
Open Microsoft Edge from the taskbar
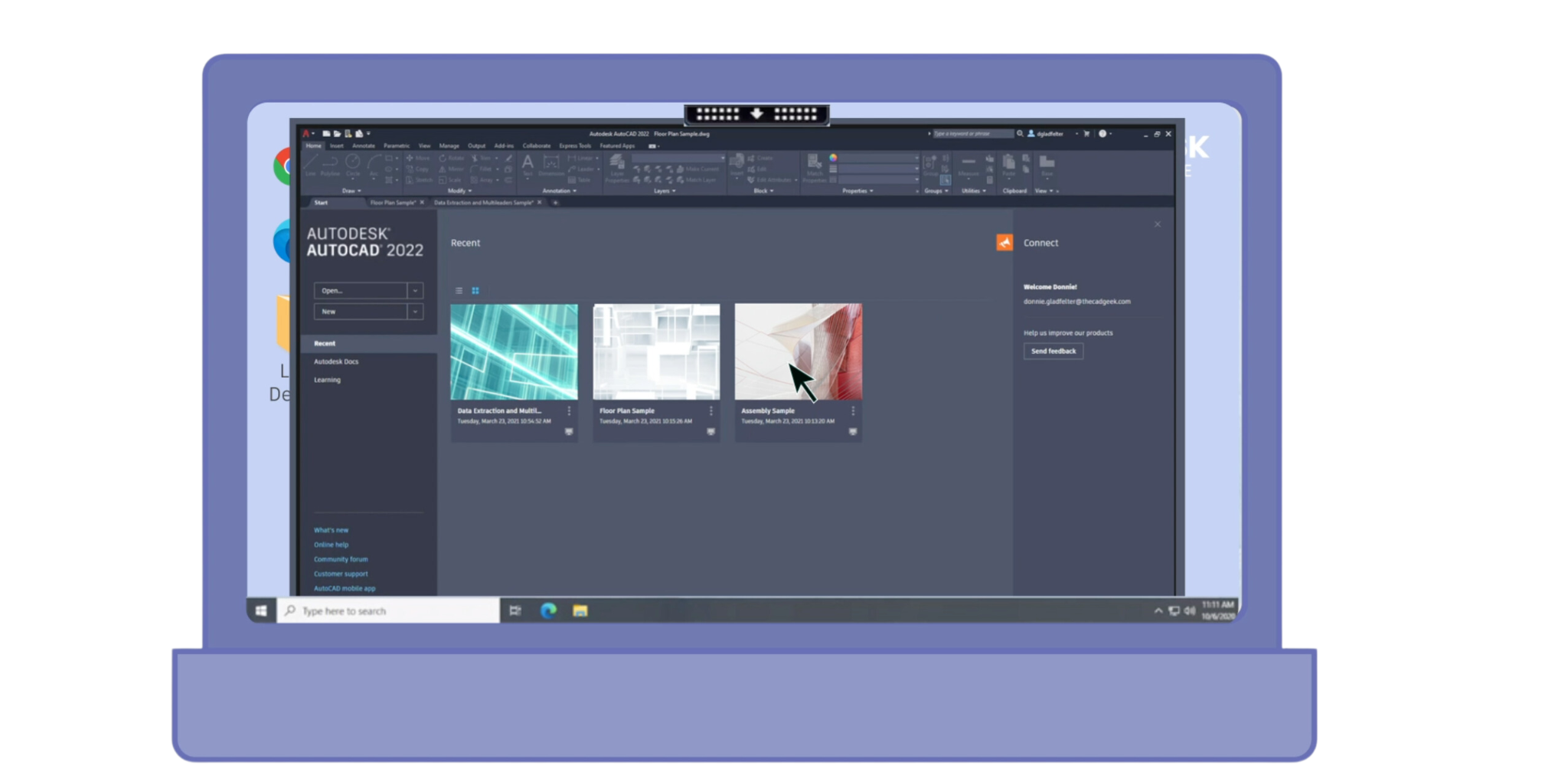point(548,610)
